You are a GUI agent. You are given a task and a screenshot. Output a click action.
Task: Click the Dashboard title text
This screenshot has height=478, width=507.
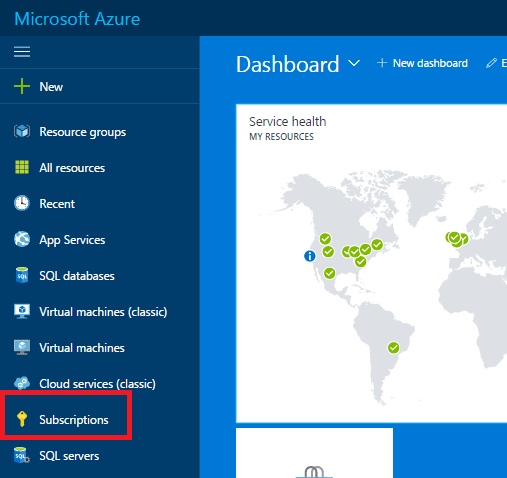(287, 64)
